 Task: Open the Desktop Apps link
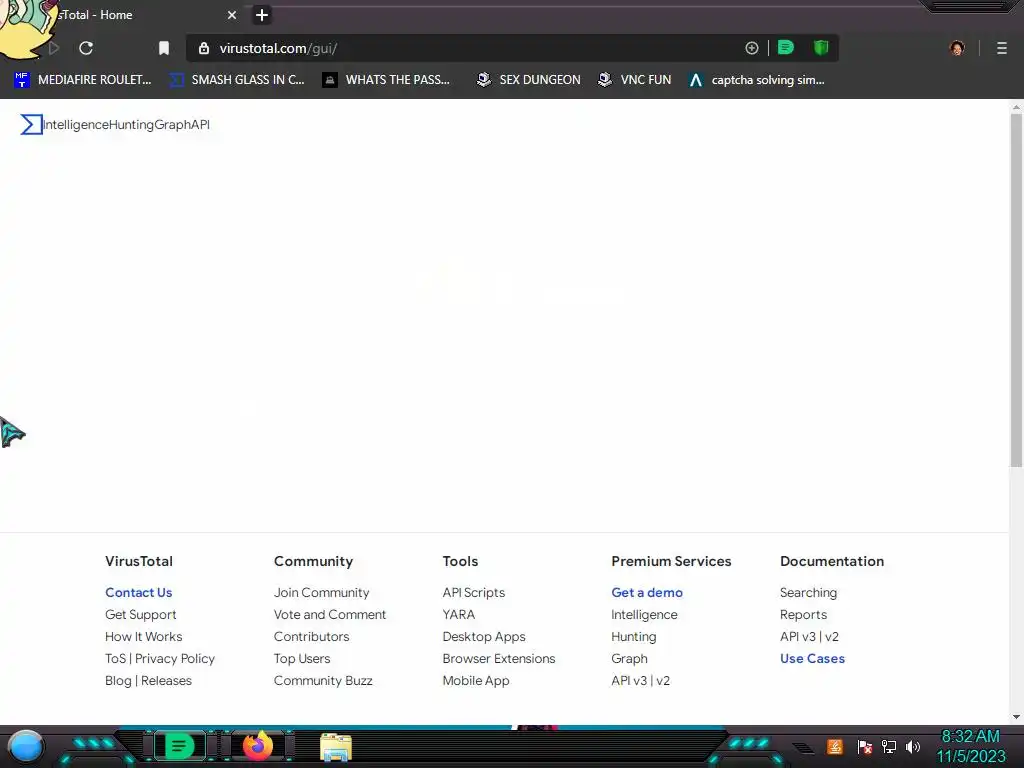(484, 636)
